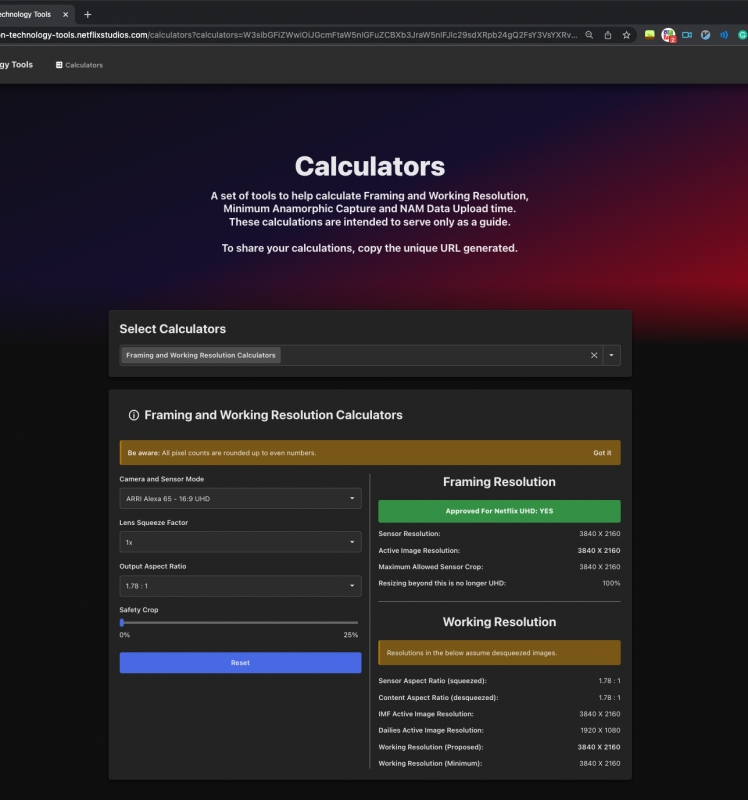Click the zoom magnifier icon in address bar
This screenshot has height=800, width=748.
[589, 35]
